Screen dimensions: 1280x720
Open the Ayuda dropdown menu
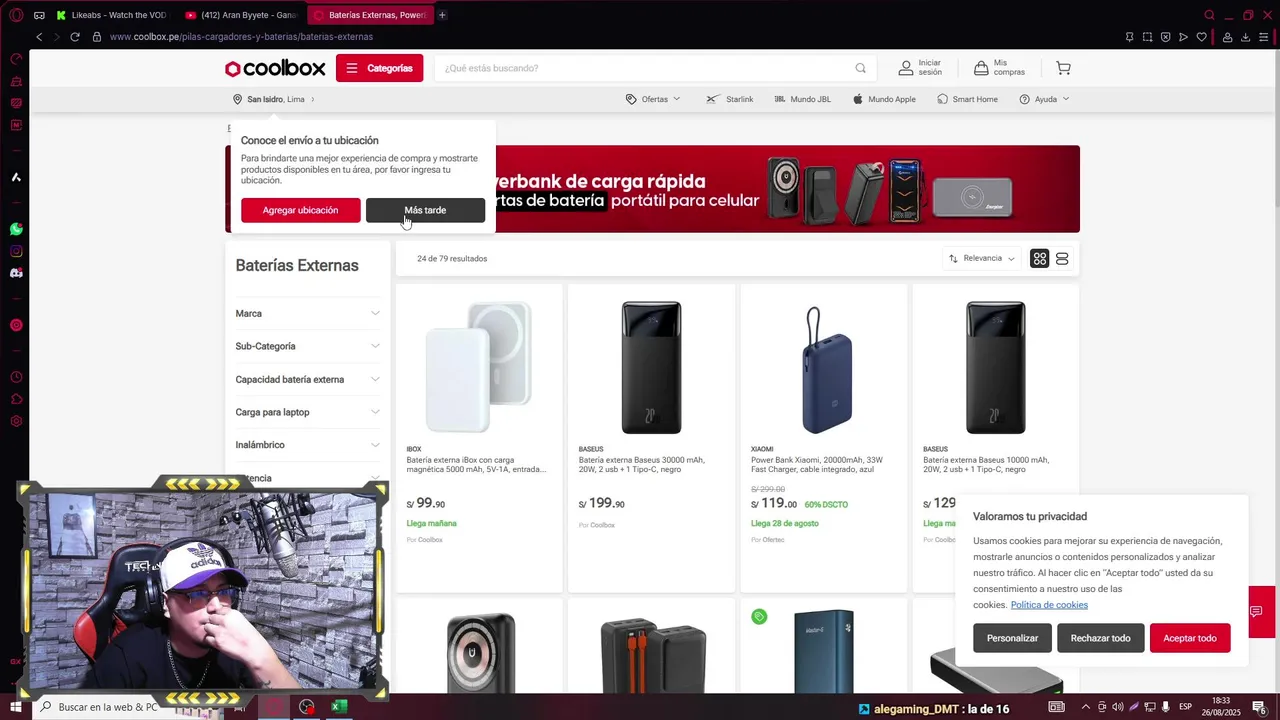point(1045,99)
